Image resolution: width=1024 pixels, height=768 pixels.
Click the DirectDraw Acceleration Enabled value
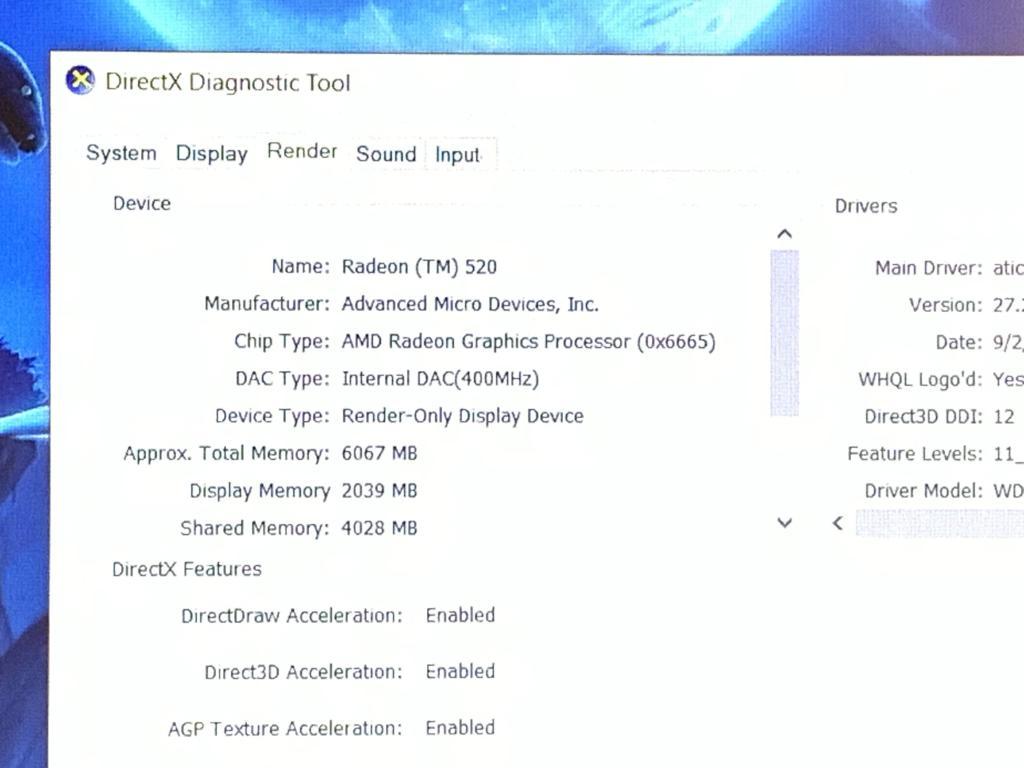tap(460, 615)
